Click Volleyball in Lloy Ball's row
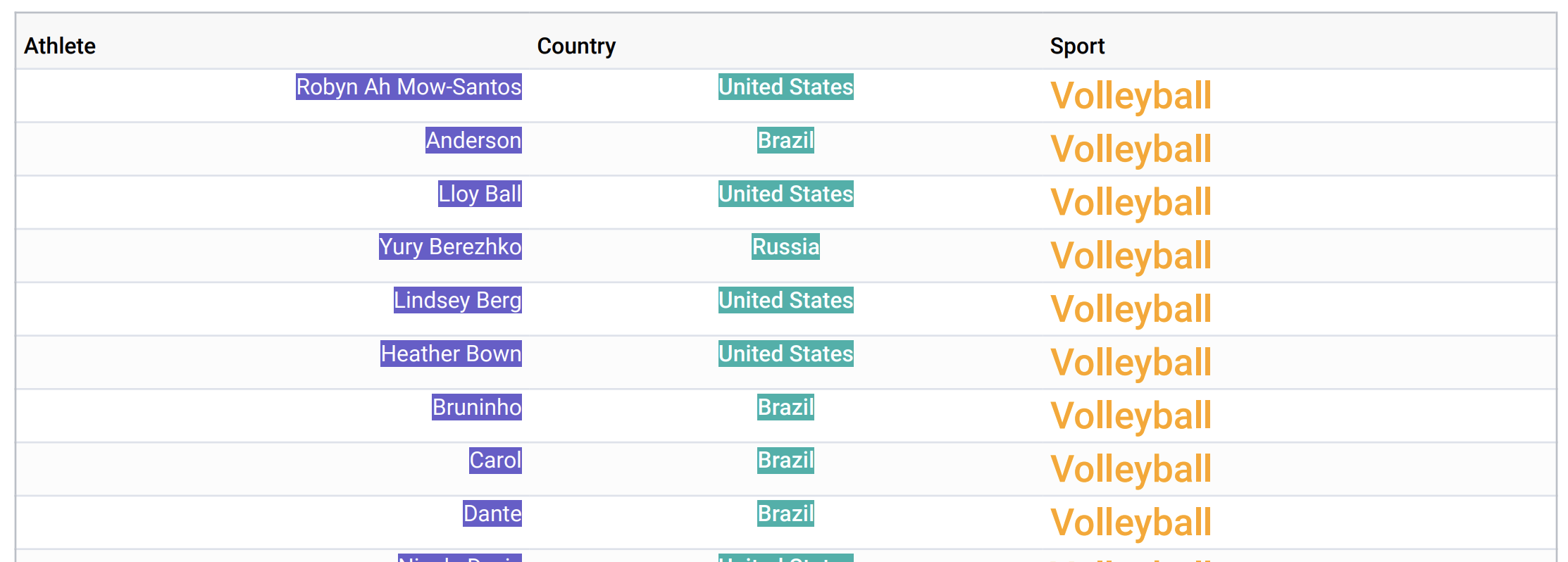 pyautogui.click(x=1131, y=203)
